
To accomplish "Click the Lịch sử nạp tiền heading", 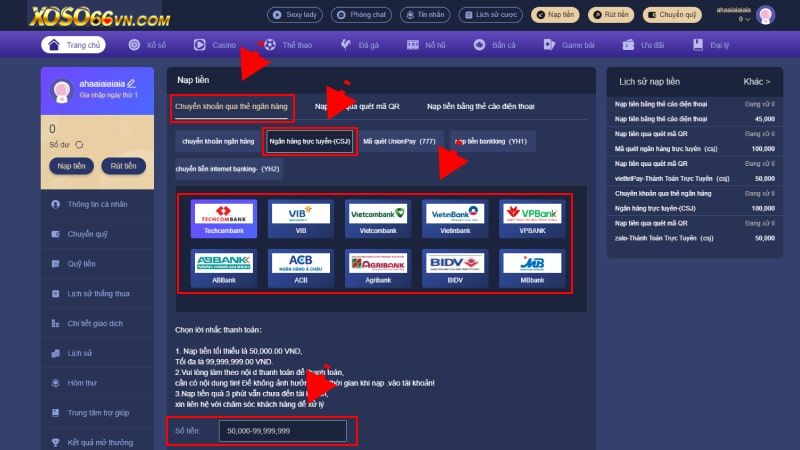I will click(649, 82).
